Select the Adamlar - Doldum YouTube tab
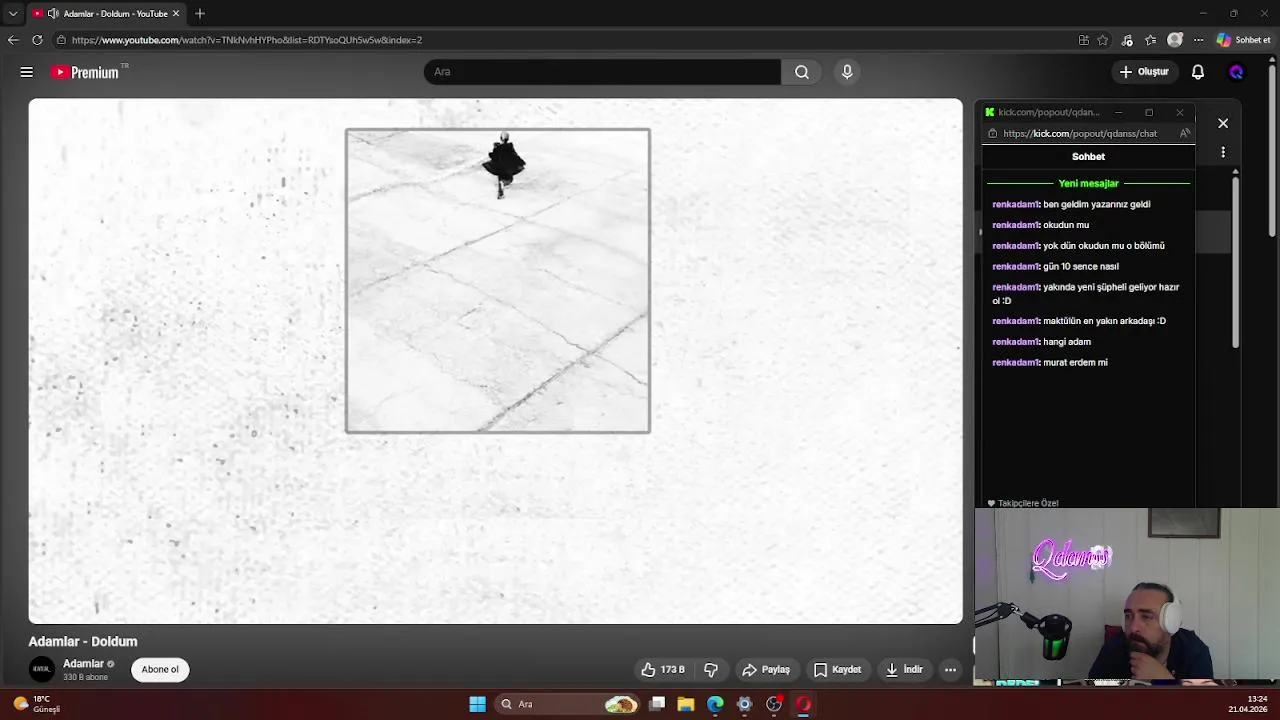 coord(105,14)
